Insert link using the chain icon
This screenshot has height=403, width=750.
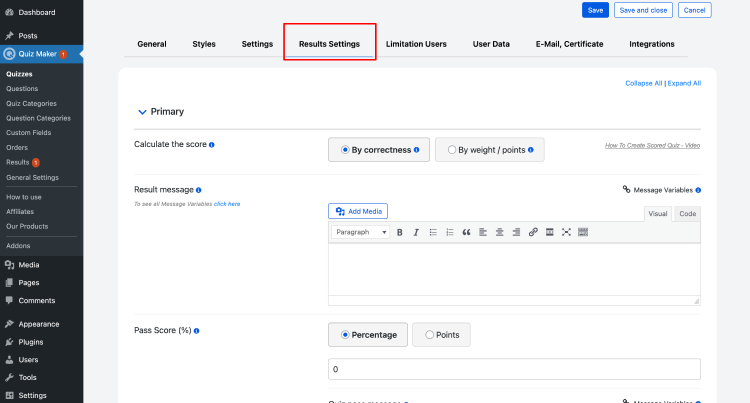pyautogui.click(x=533, y=232)
